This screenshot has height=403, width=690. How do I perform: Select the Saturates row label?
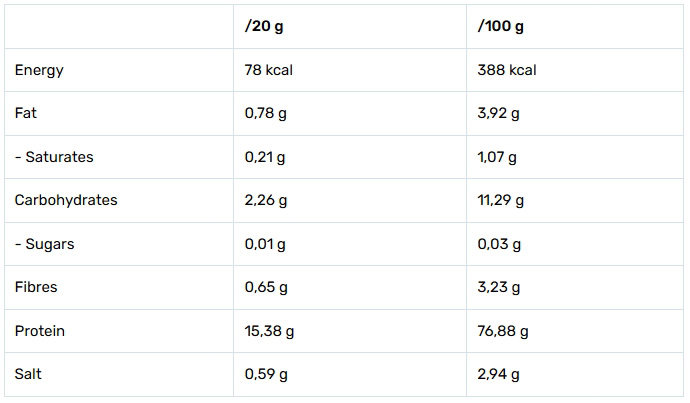coord(54,157)
